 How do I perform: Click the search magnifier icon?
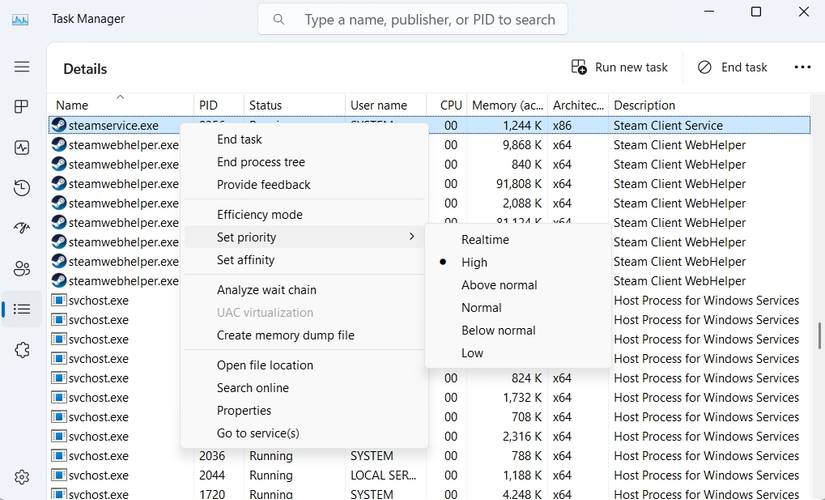coord(279,19)
